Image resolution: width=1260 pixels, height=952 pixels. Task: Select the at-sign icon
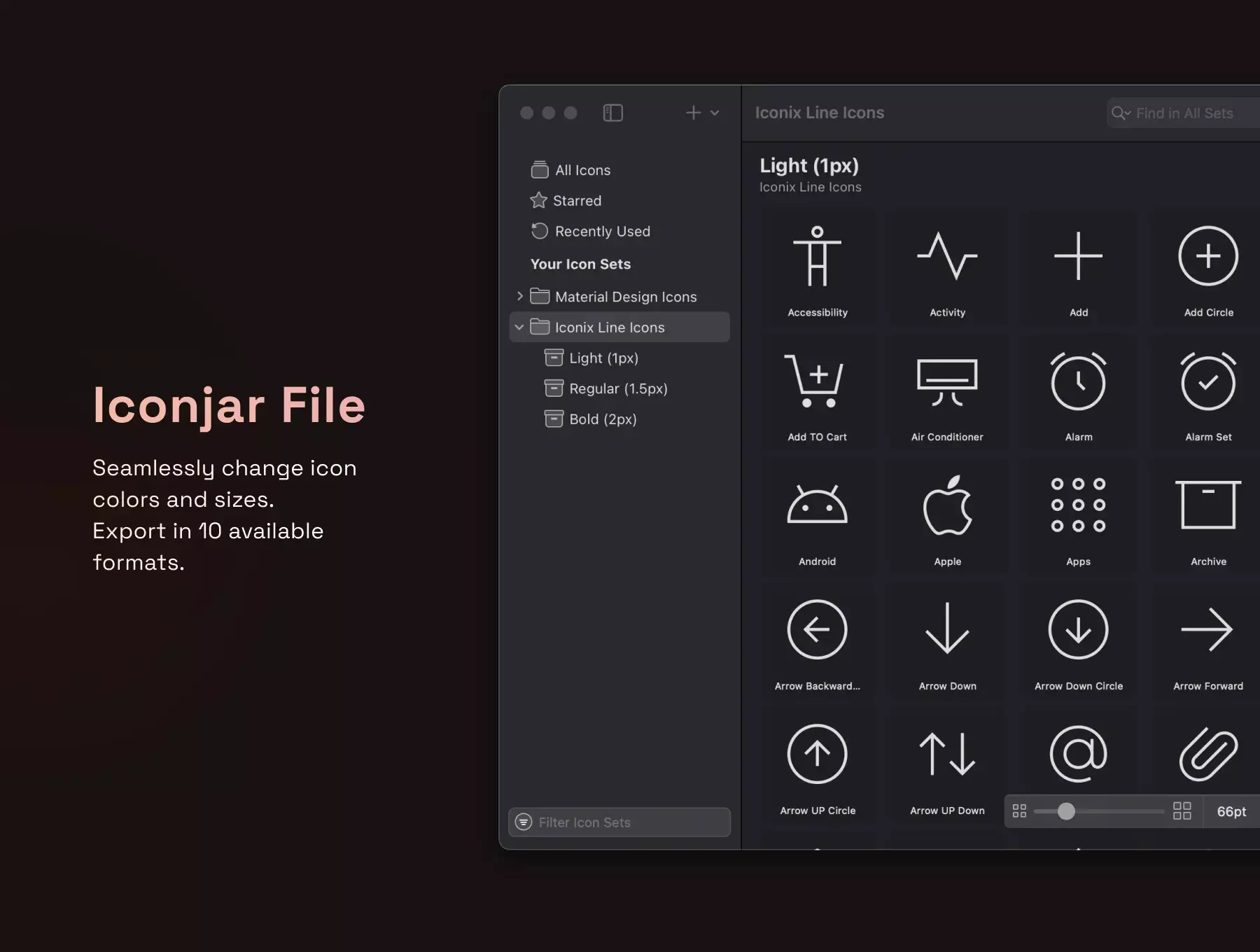click(1078, 754)
